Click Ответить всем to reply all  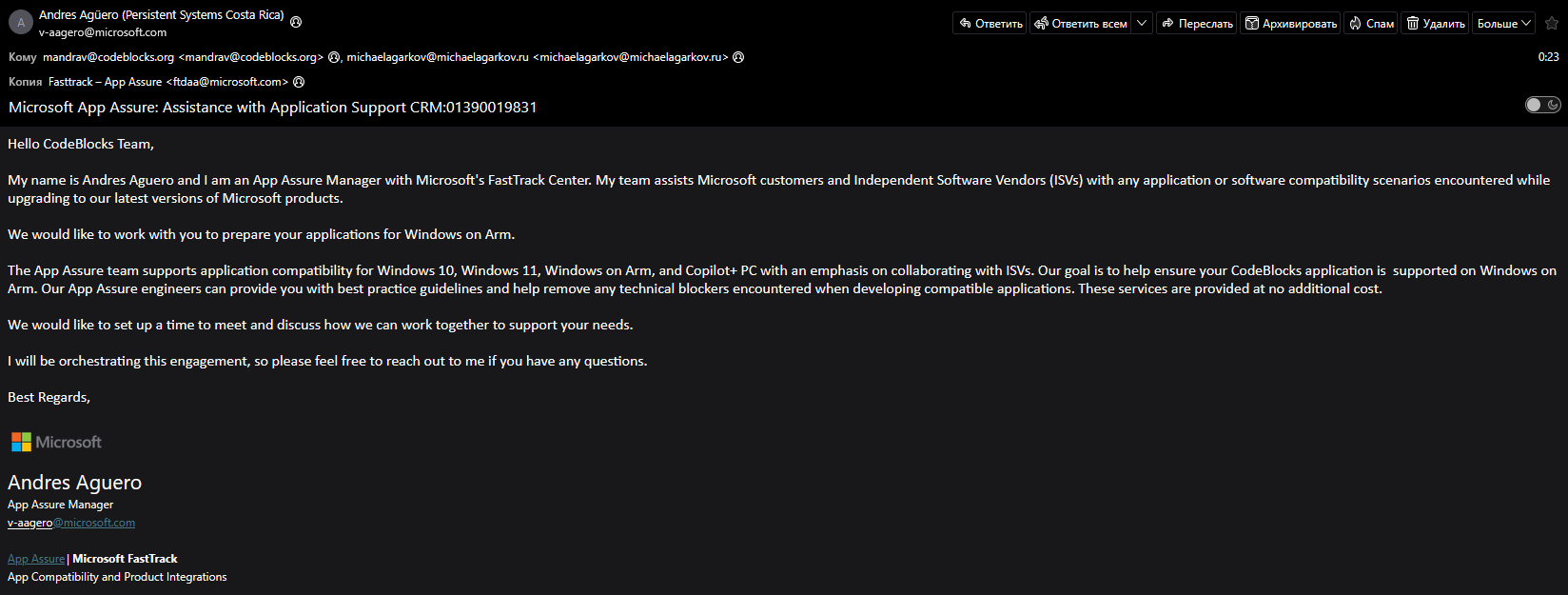(x=1081, y=23)
